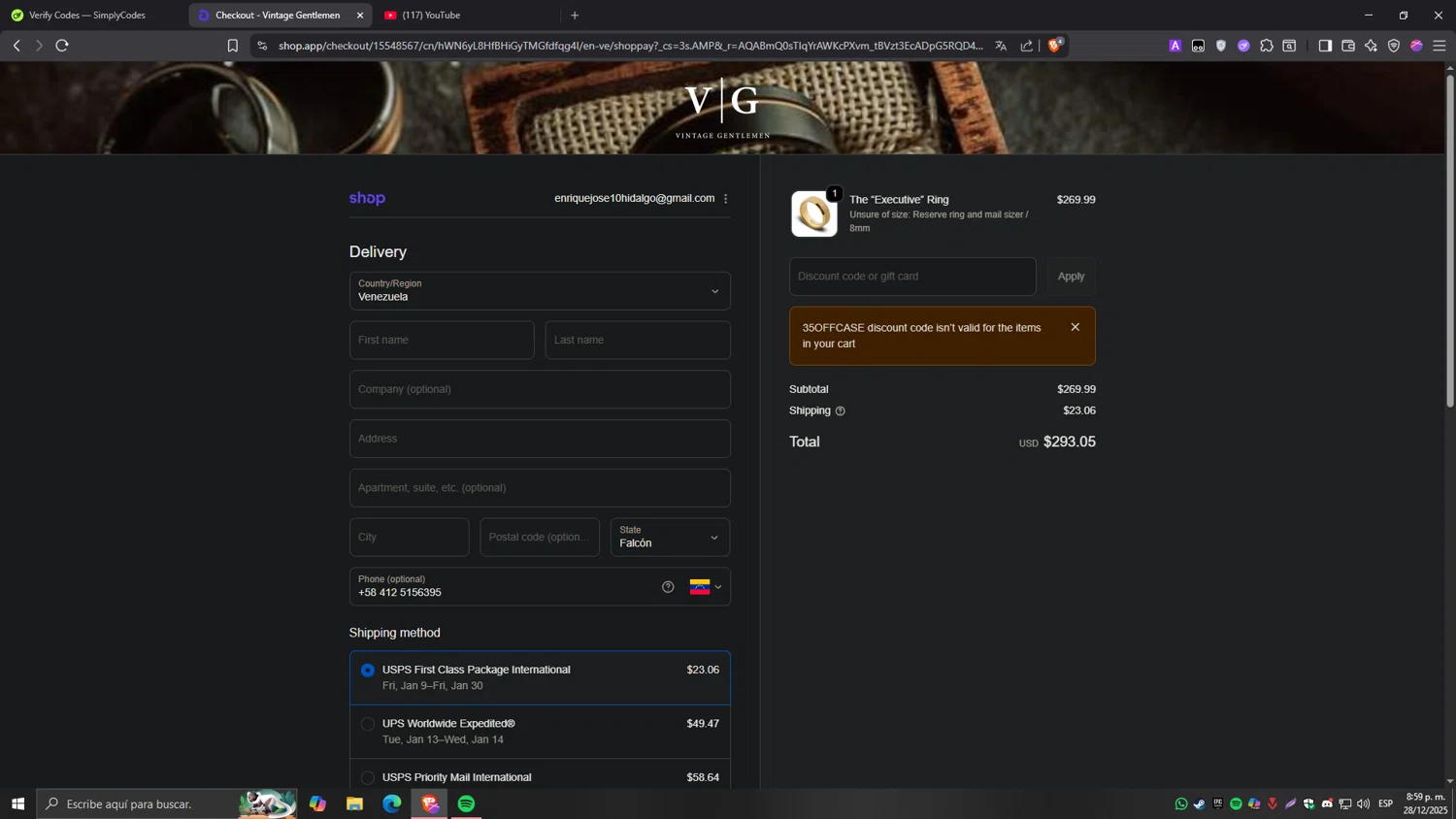
Task: Open Discord from the system tray
Action: pyautogui.click(x=1327, y=803)
